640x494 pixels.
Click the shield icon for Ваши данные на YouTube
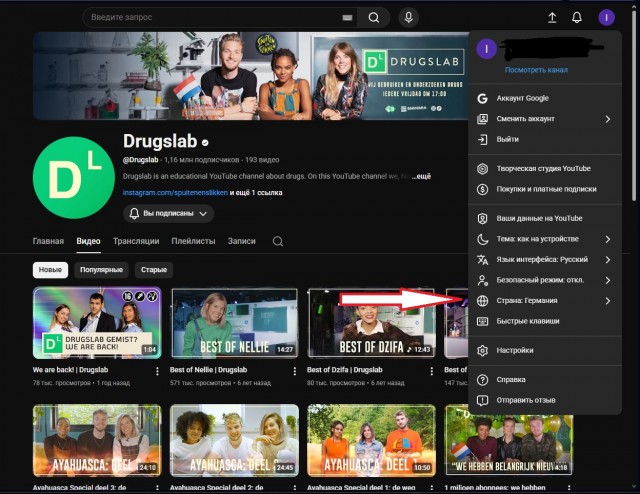(482, 218)
